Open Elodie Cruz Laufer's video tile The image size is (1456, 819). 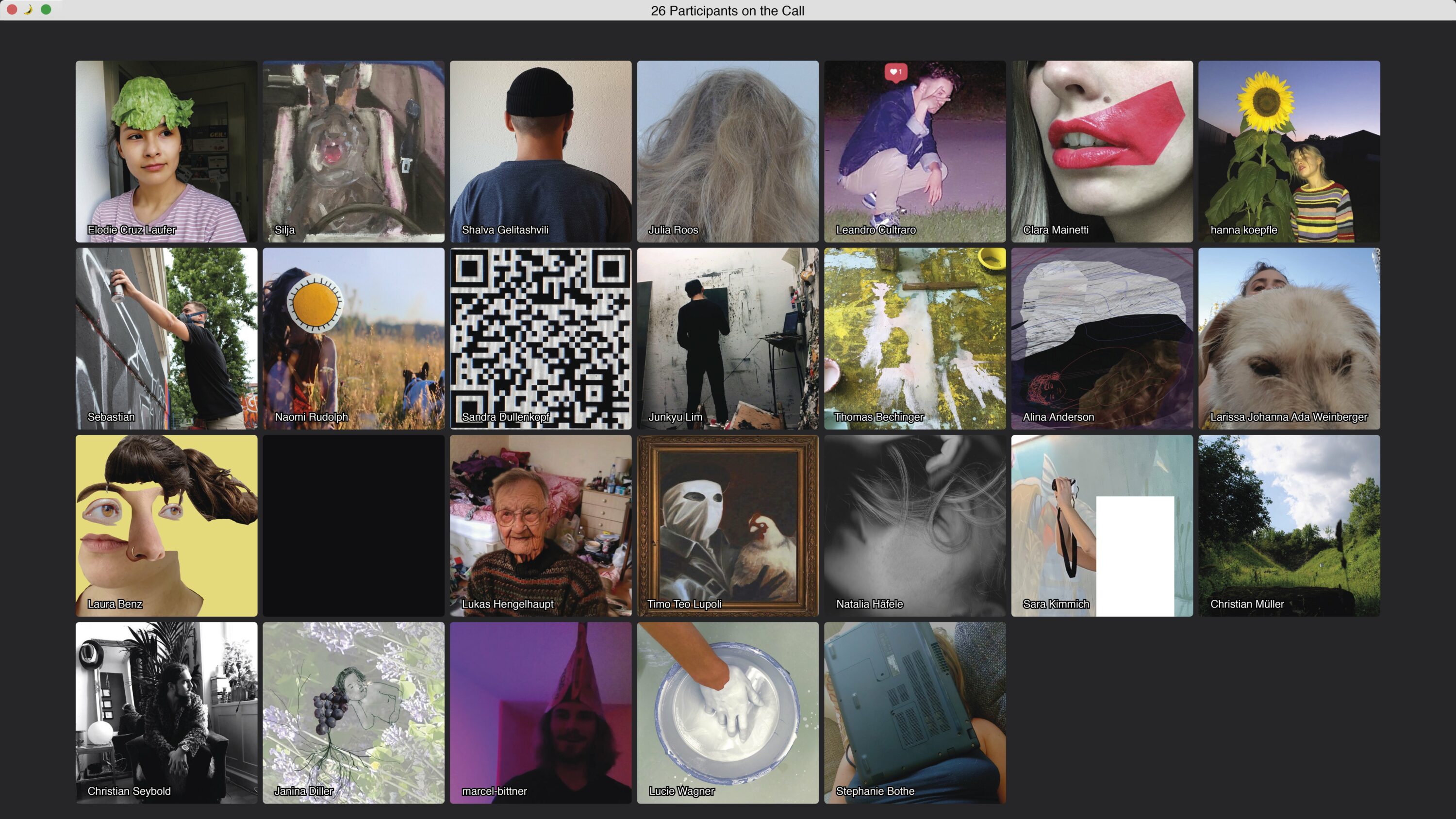(166, 151)
